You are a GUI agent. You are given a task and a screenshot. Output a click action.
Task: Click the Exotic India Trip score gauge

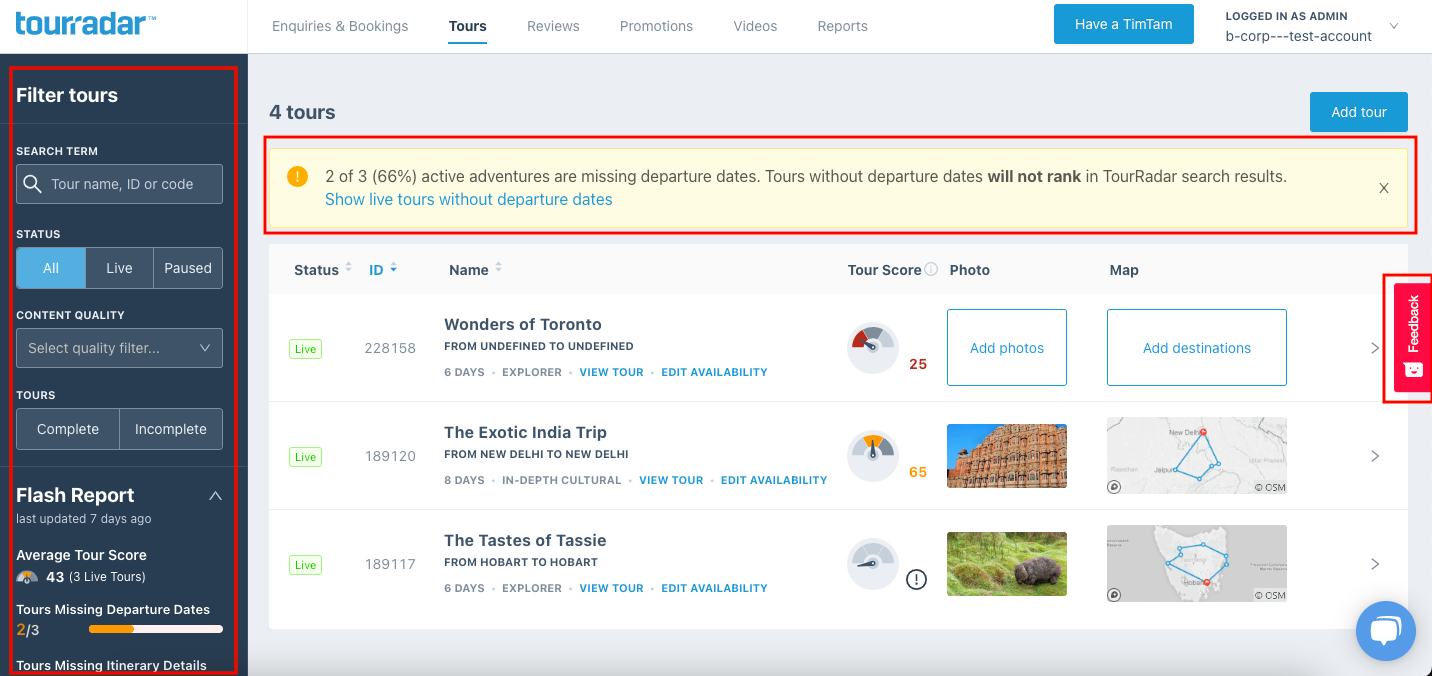point(872,455)
